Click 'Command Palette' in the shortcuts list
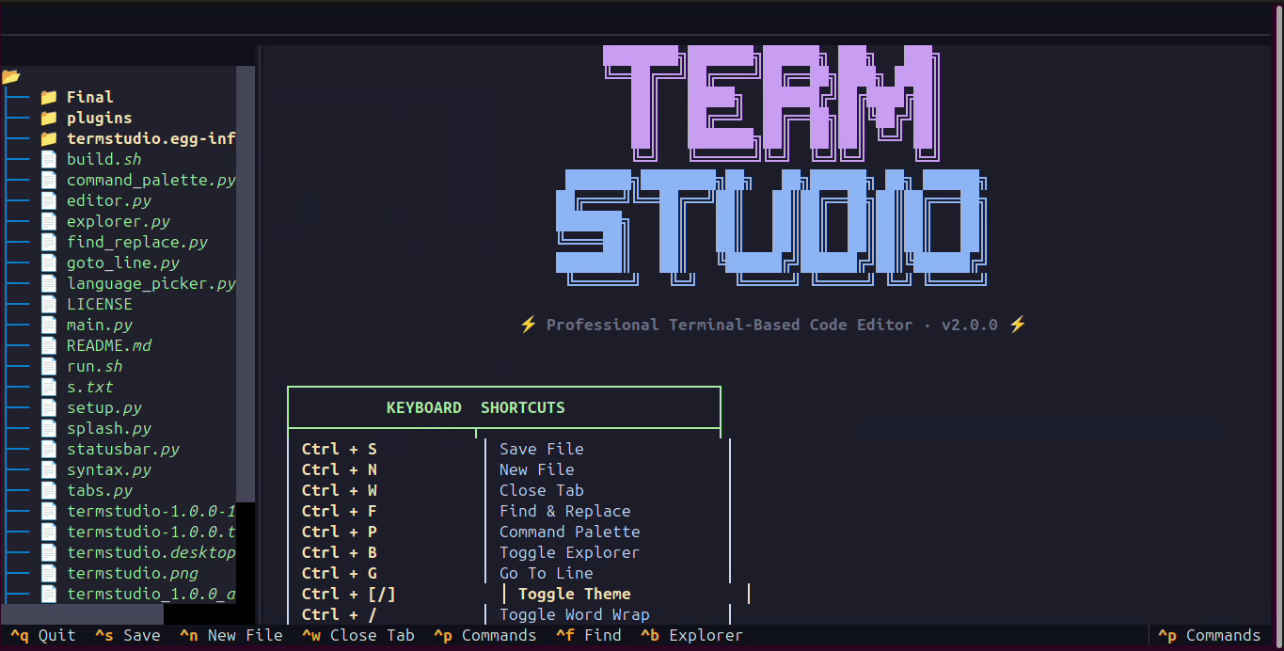Screen dimensions: 1284x651 tap(570, 532)
